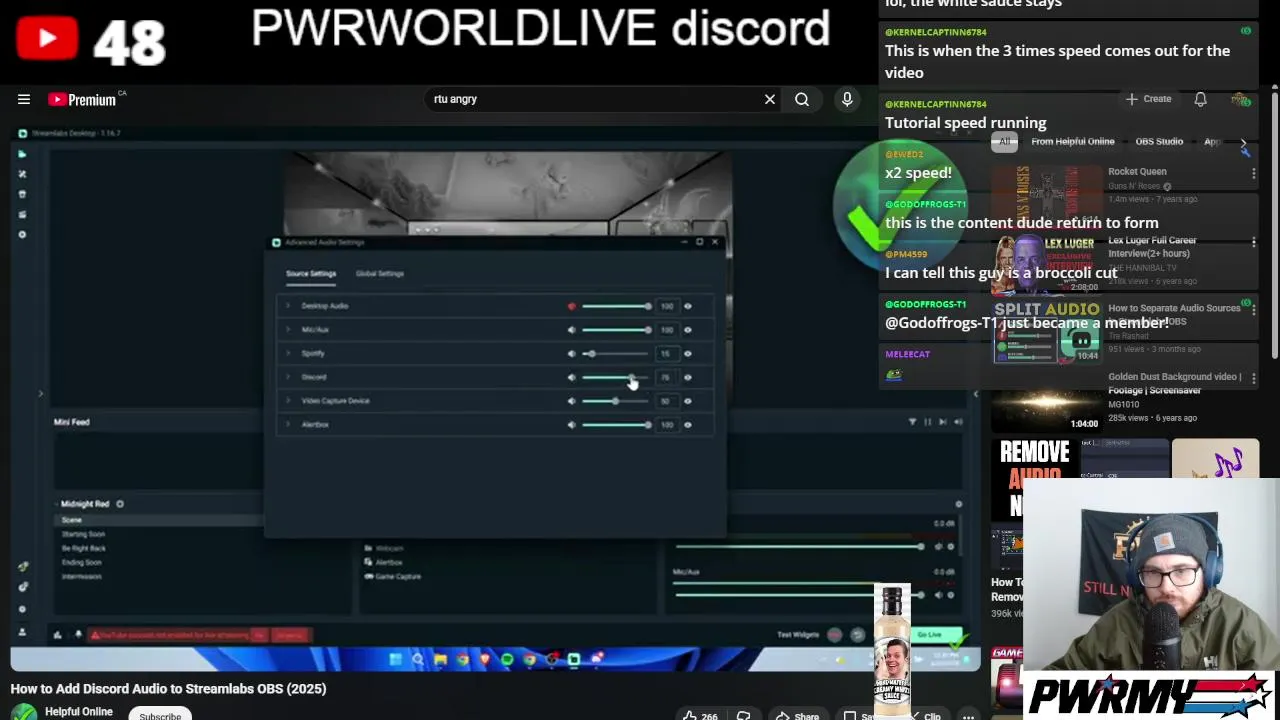Mute the Spotify speaker icon
1280x720 pixels.
click(x=572, y=353)
